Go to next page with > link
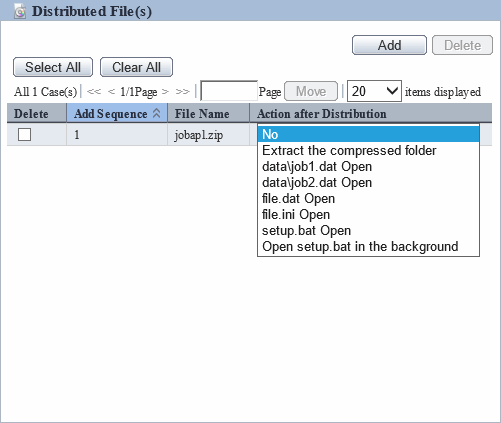Image resolution: width=501 pixels, height=423 pixels. 165,91
